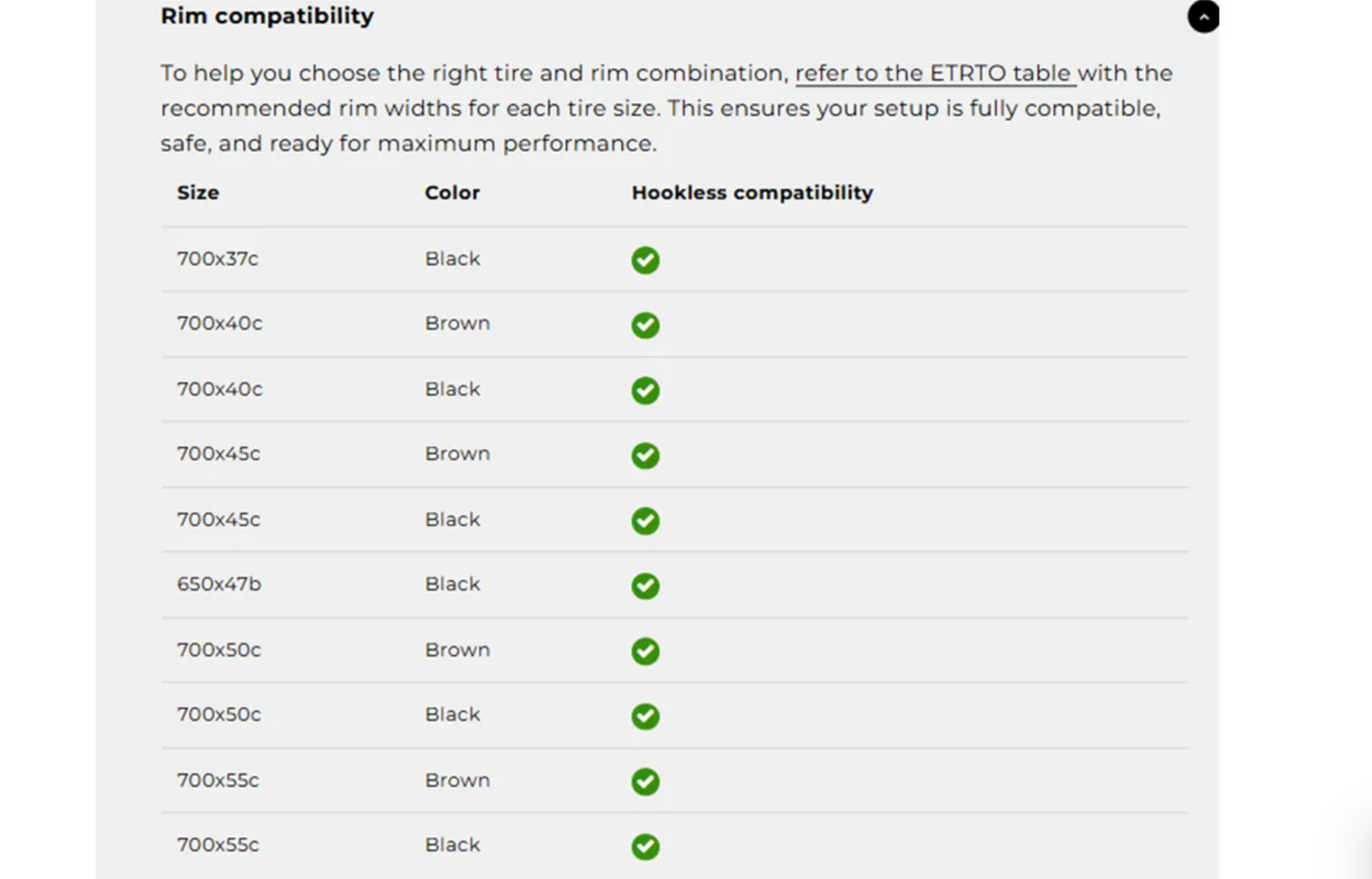Click the Size column header

pos(197,193)
